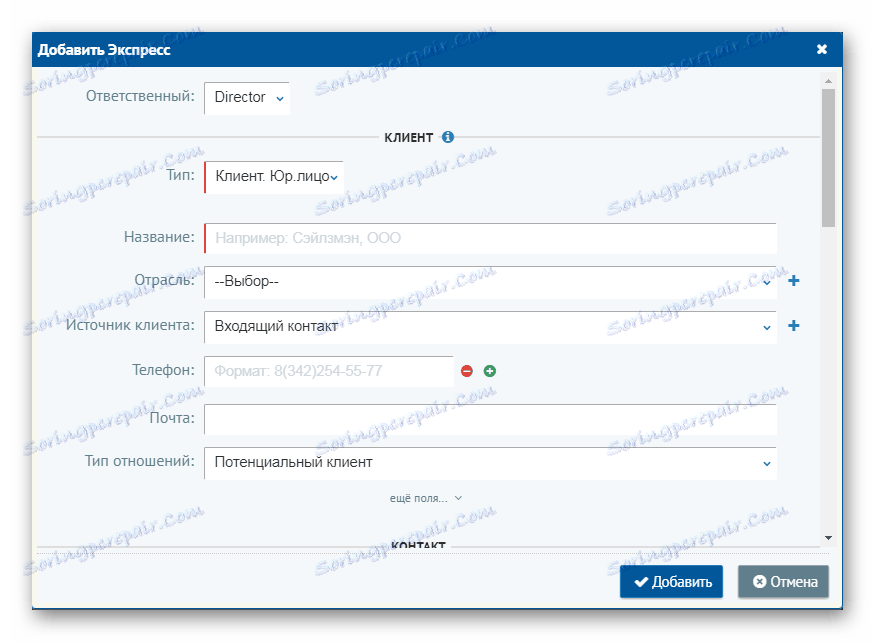The image size is (875, 642).
Task: Click the vertical scrollbar thumb
Action: (x=828, y=158)
